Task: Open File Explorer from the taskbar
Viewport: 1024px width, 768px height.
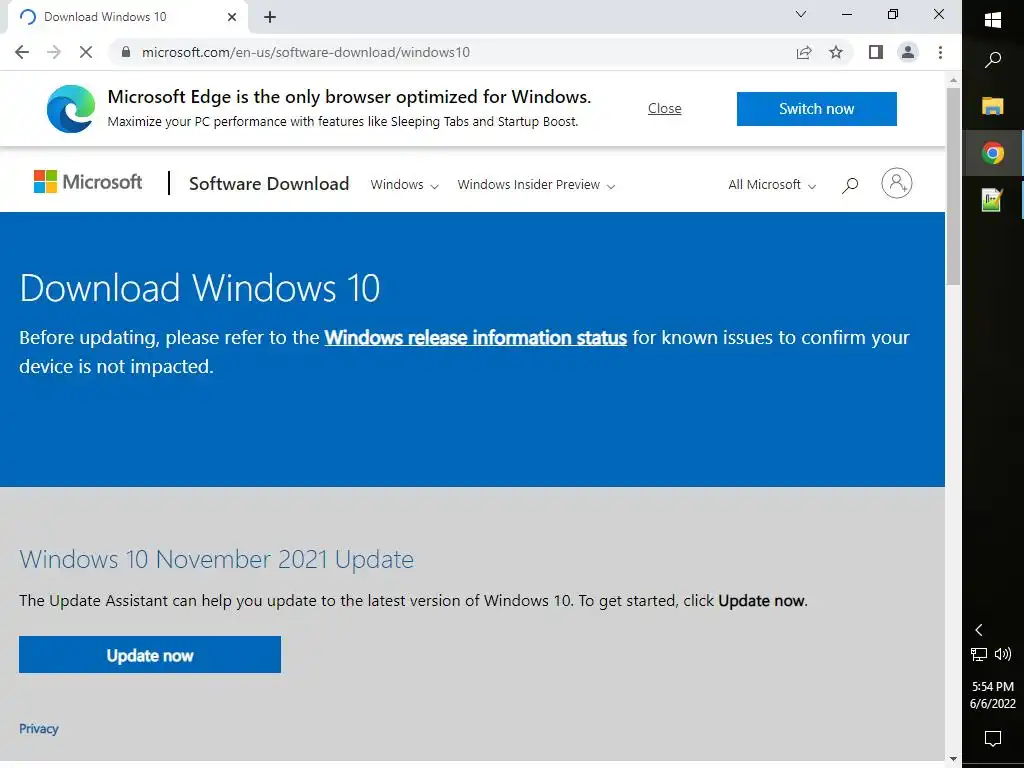Action: 993,106
